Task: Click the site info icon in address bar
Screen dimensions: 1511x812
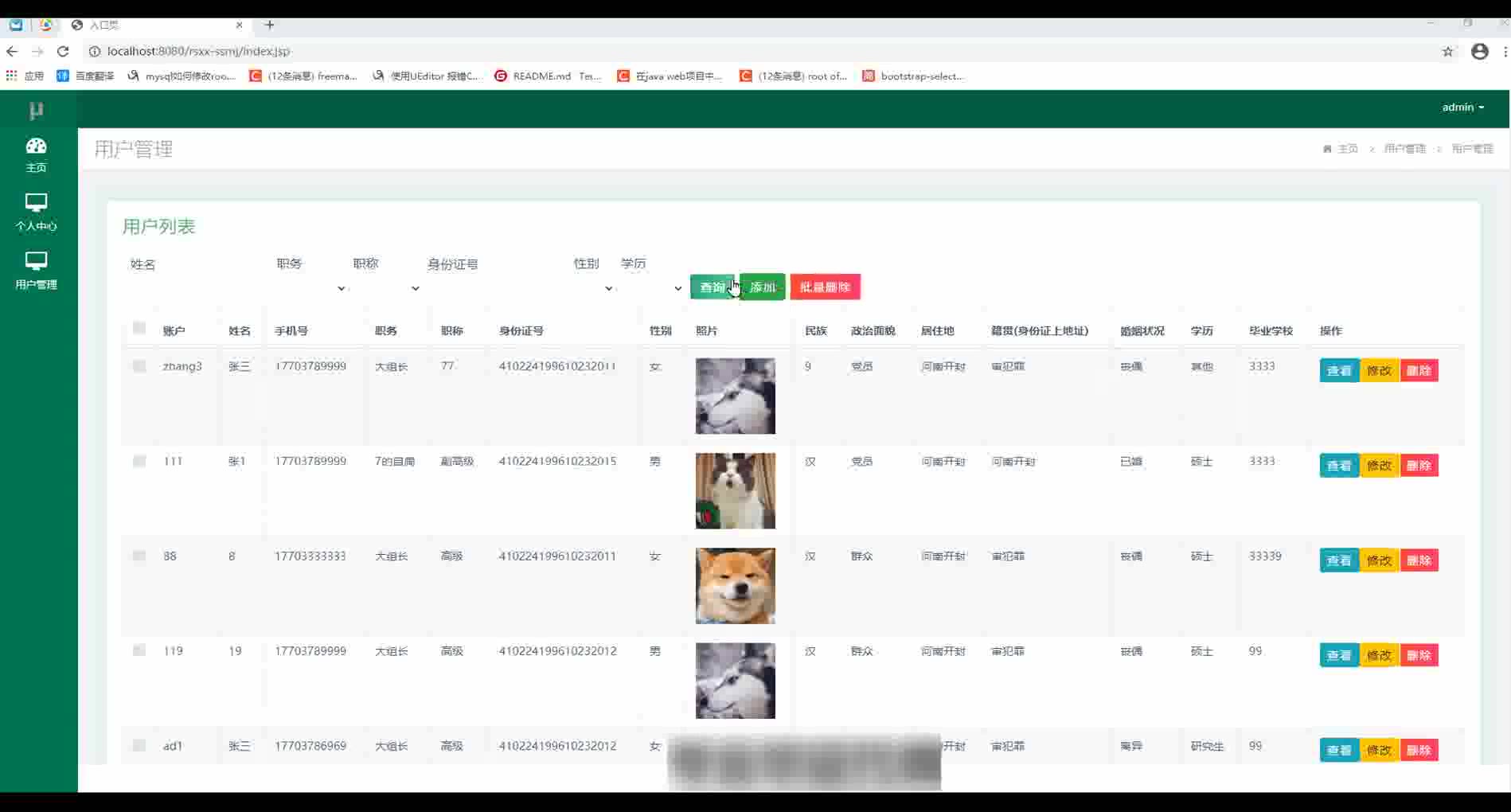Action: click(x=94, y=51)
